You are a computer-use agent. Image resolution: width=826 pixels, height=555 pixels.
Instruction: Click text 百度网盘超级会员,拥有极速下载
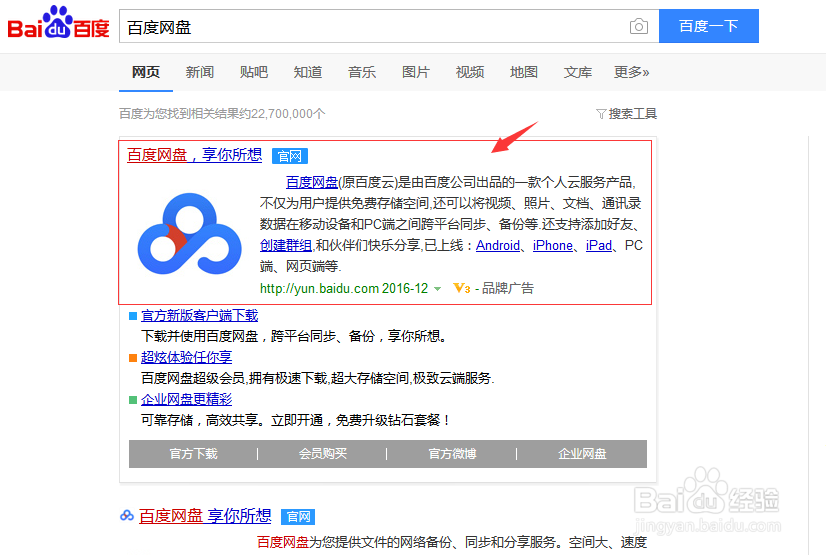(x=234, y=378)
